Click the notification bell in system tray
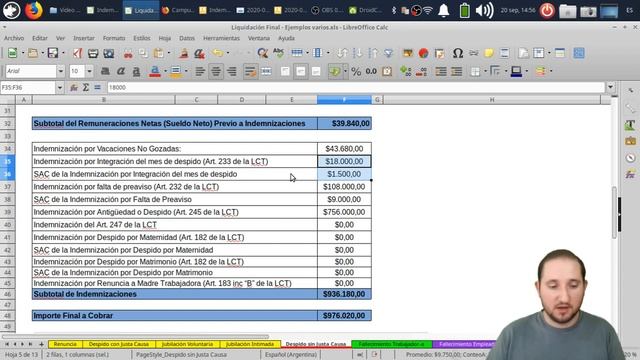640x360 pixels. 444,10
